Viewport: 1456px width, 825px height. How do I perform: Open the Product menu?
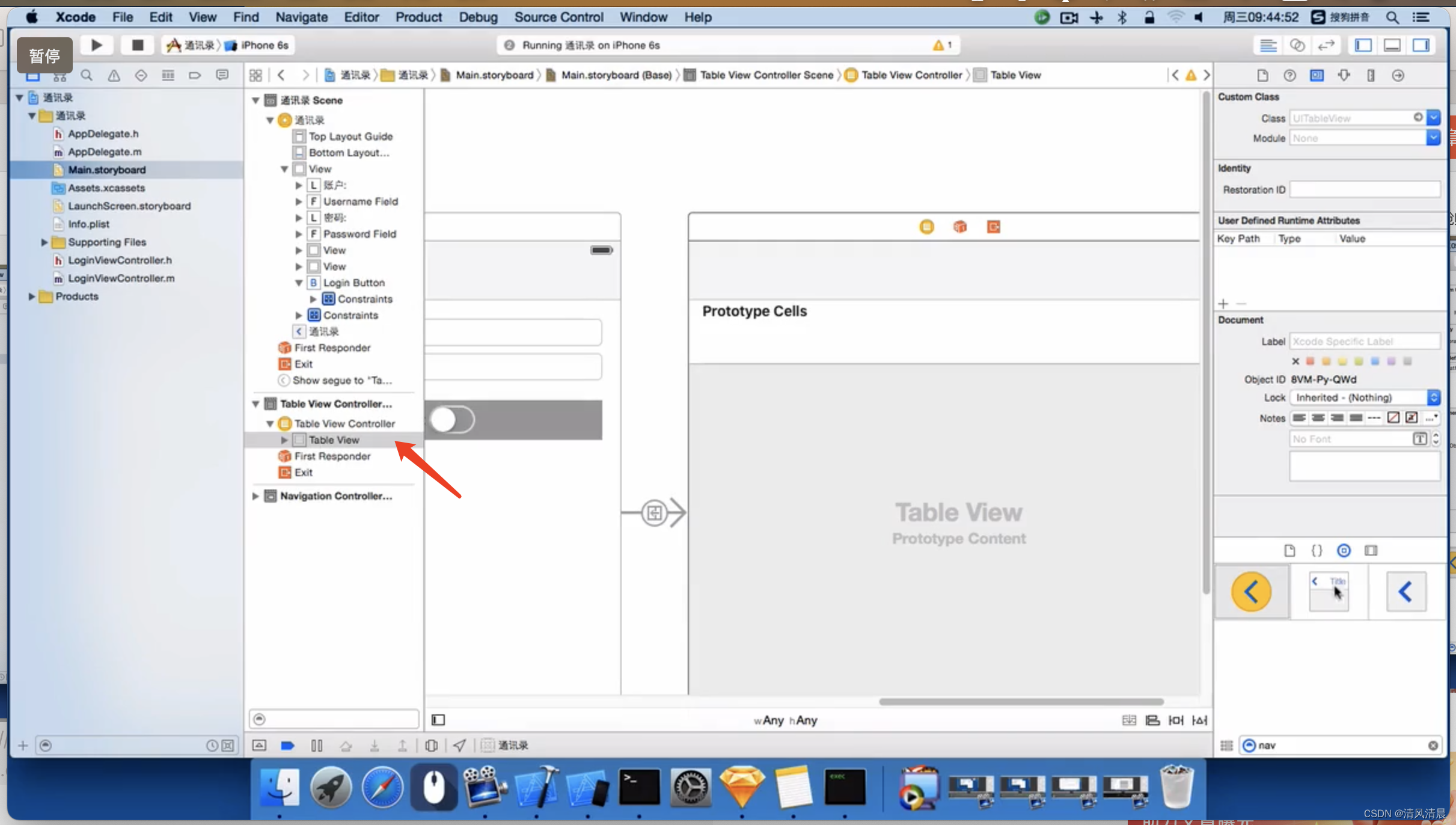418,17
